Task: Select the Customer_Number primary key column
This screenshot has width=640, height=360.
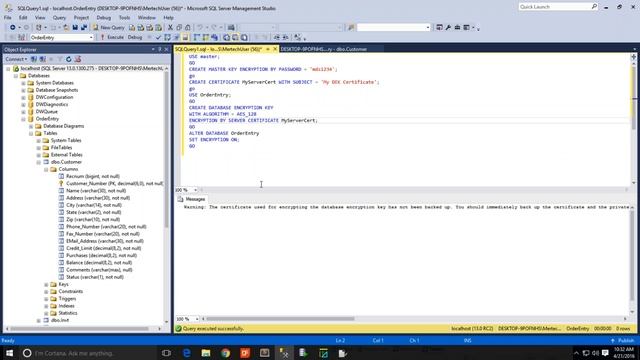Action: 114,184
